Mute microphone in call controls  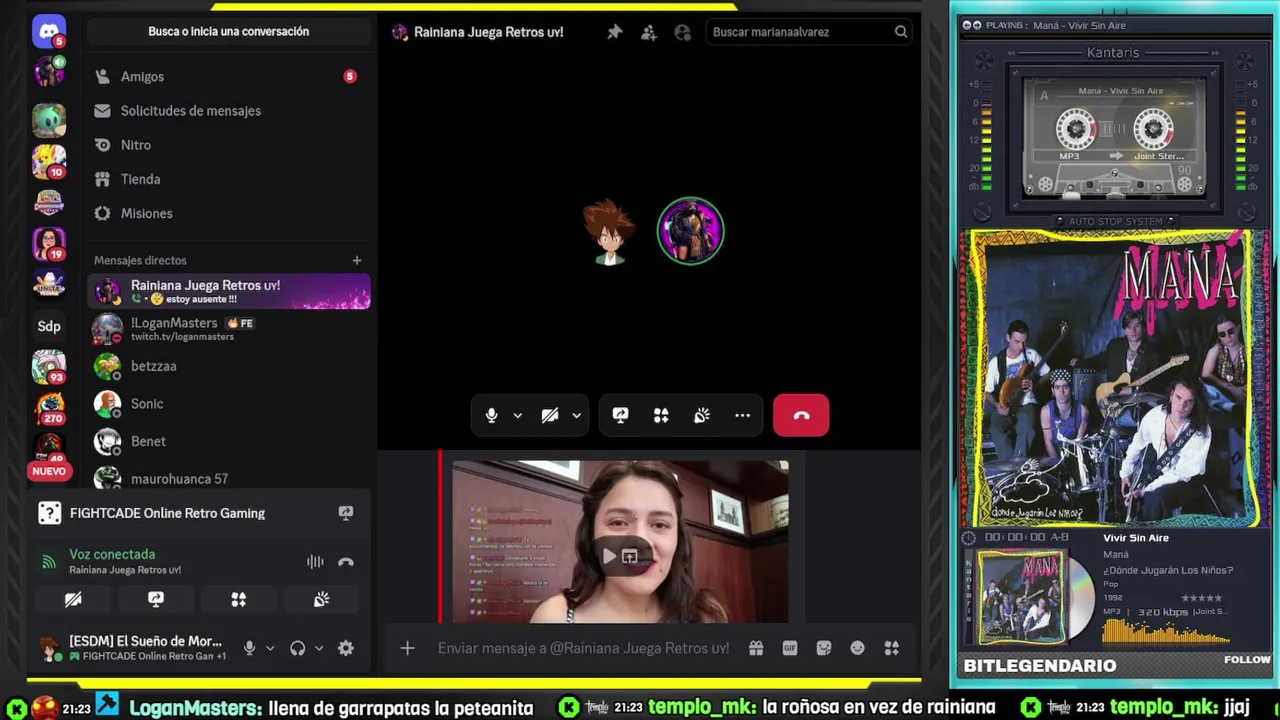[x=491, y=415]
